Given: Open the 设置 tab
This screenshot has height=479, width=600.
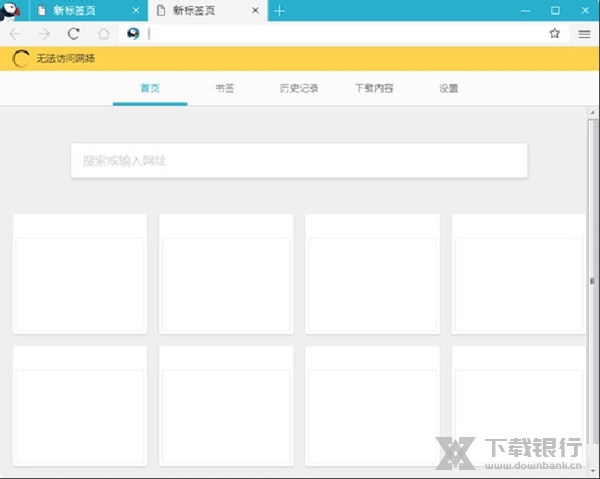Looking at the screenshot, I should tap(448, 88).
